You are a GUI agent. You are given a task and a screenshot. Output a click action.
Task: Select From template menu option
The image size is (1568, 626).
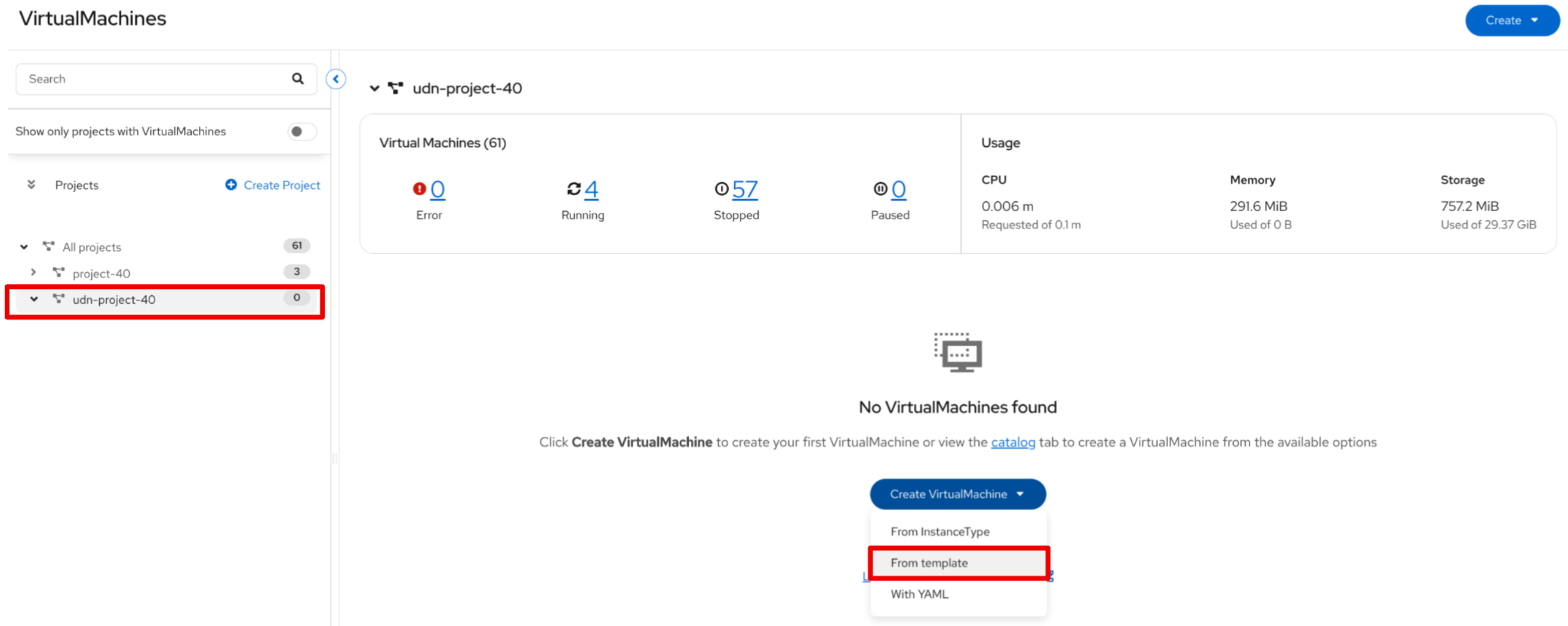[929, 563]
